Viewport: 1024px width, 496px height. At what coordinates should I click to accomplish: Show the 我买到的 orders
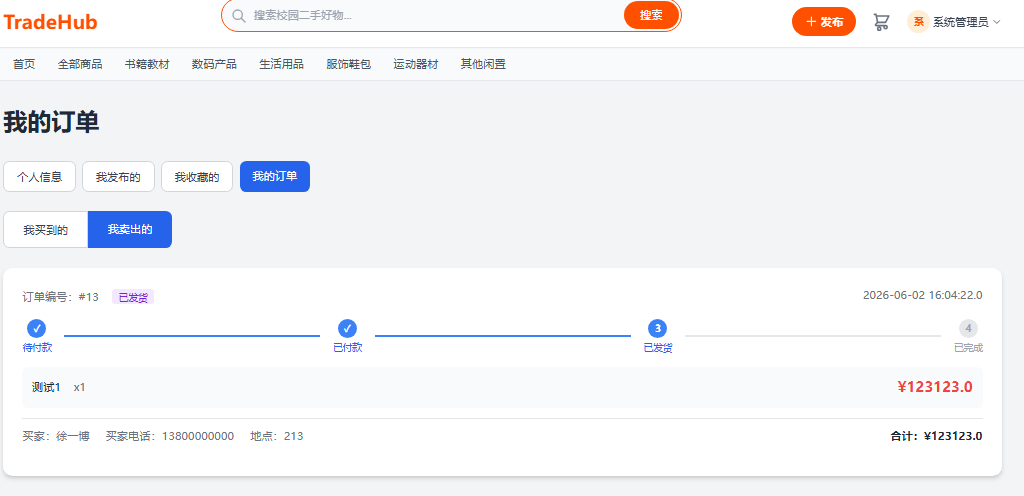pos(46,230)
